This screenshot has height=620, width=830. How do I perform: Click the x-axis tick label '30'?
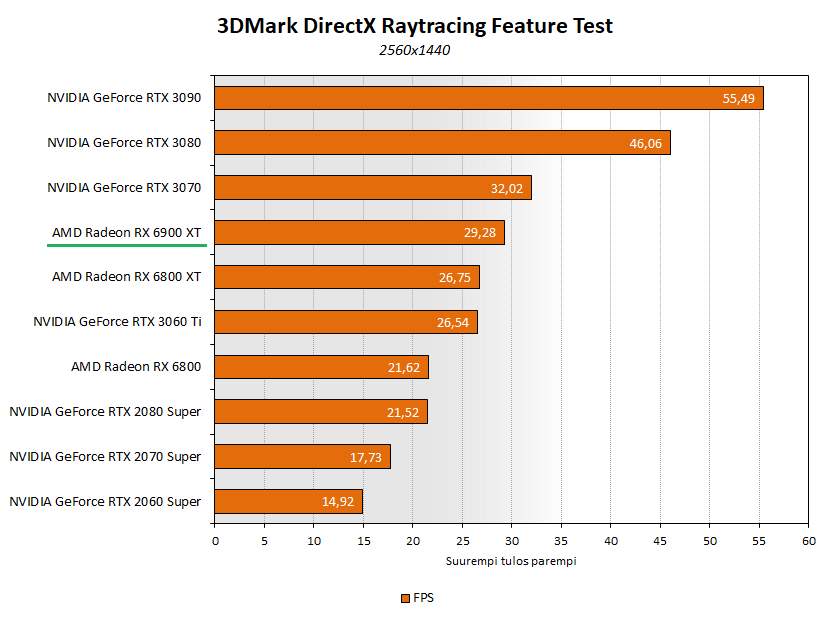(512, 541)
